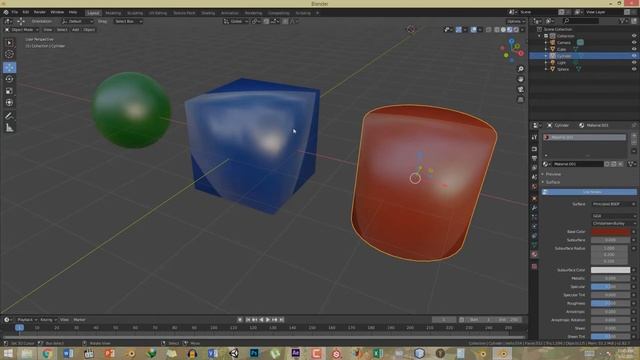Select the Select Box tool in left toolbar
640x360 pixels.
[x=9, y=43]
